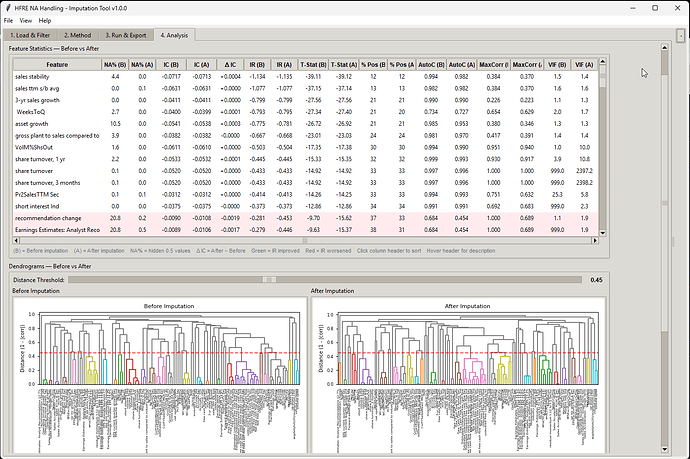
Task: Click the app icon in the title bar
Action: [x=10, y=7]
